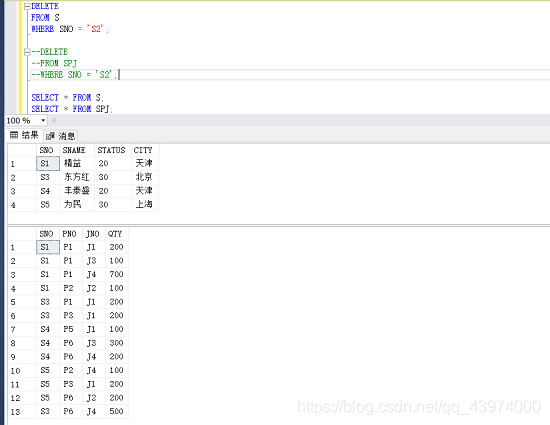Select P2 cell in SPJ row 4
The height and width of the screenshot is (425, 550).
(x=71, y=288)
